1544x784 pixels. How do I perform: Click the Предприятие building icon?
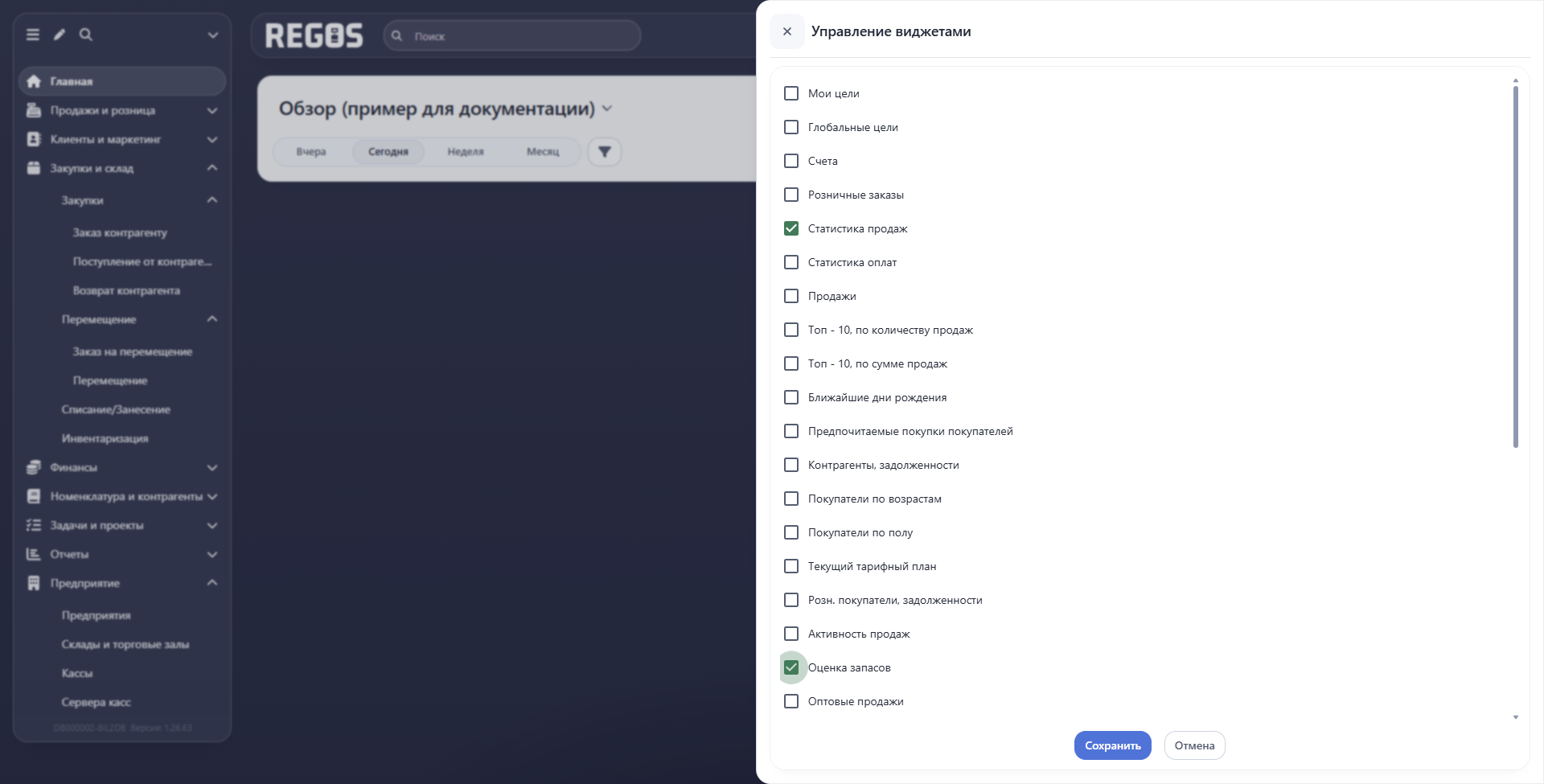point(34,583)
